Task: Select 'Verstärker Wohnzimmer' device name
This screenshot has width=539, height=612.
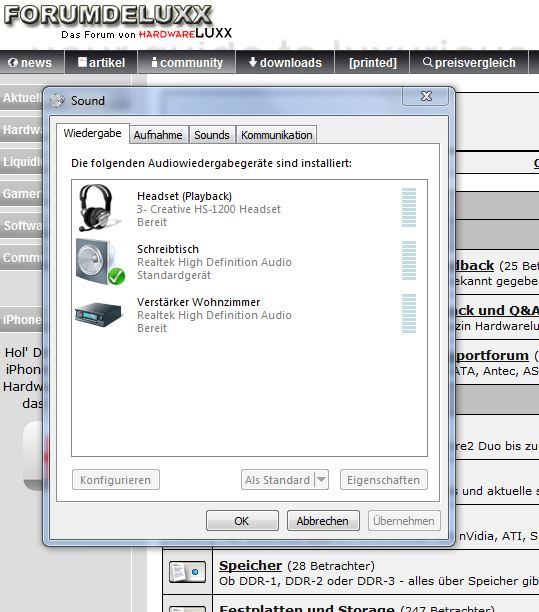Action: pos(198,302)
